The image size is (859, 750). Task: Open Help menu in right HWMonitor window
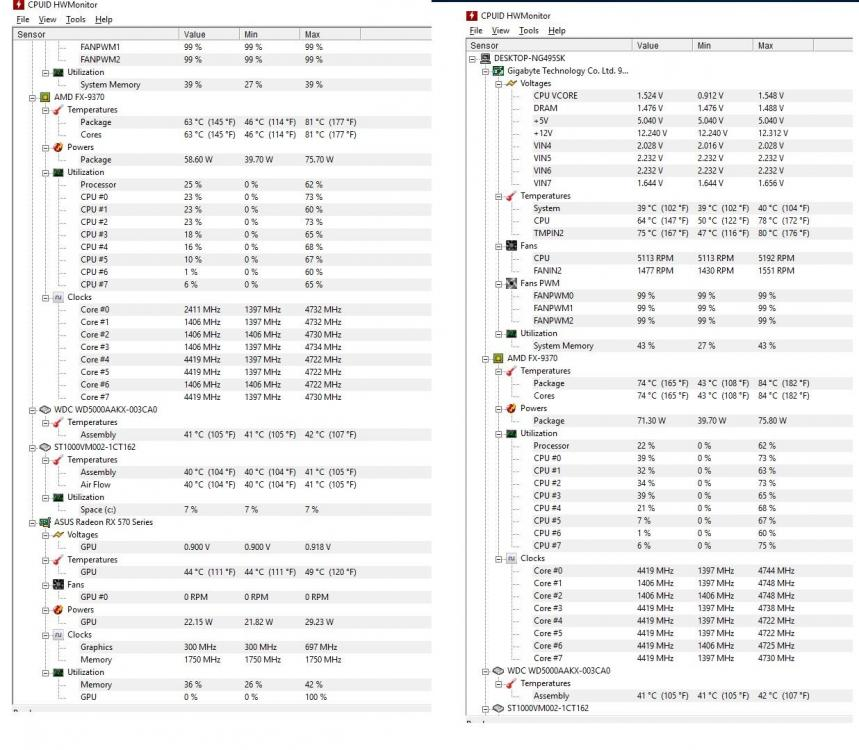click(557, 31)
